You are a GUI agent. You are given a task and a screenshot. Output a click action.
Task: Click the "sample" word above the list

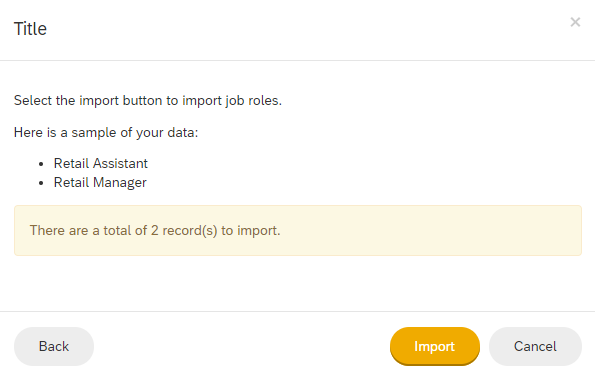click(x=94, y=132)
